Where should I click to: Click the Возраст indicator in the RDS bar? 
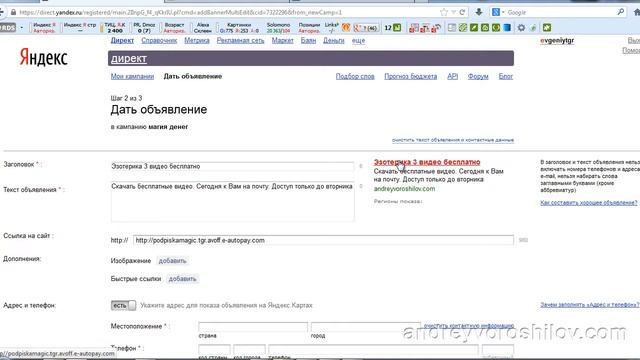click(x=174, y=28)
